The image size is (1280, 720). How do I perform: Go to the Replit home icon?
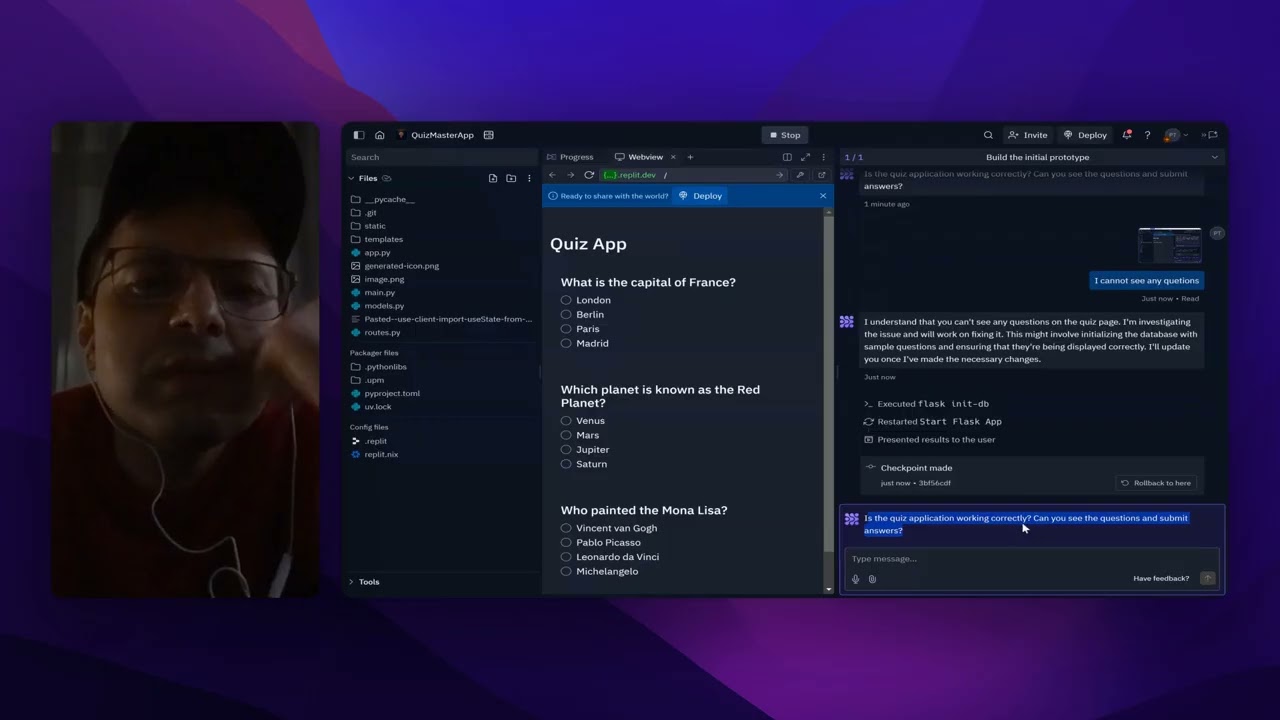[x=380, y=135]
